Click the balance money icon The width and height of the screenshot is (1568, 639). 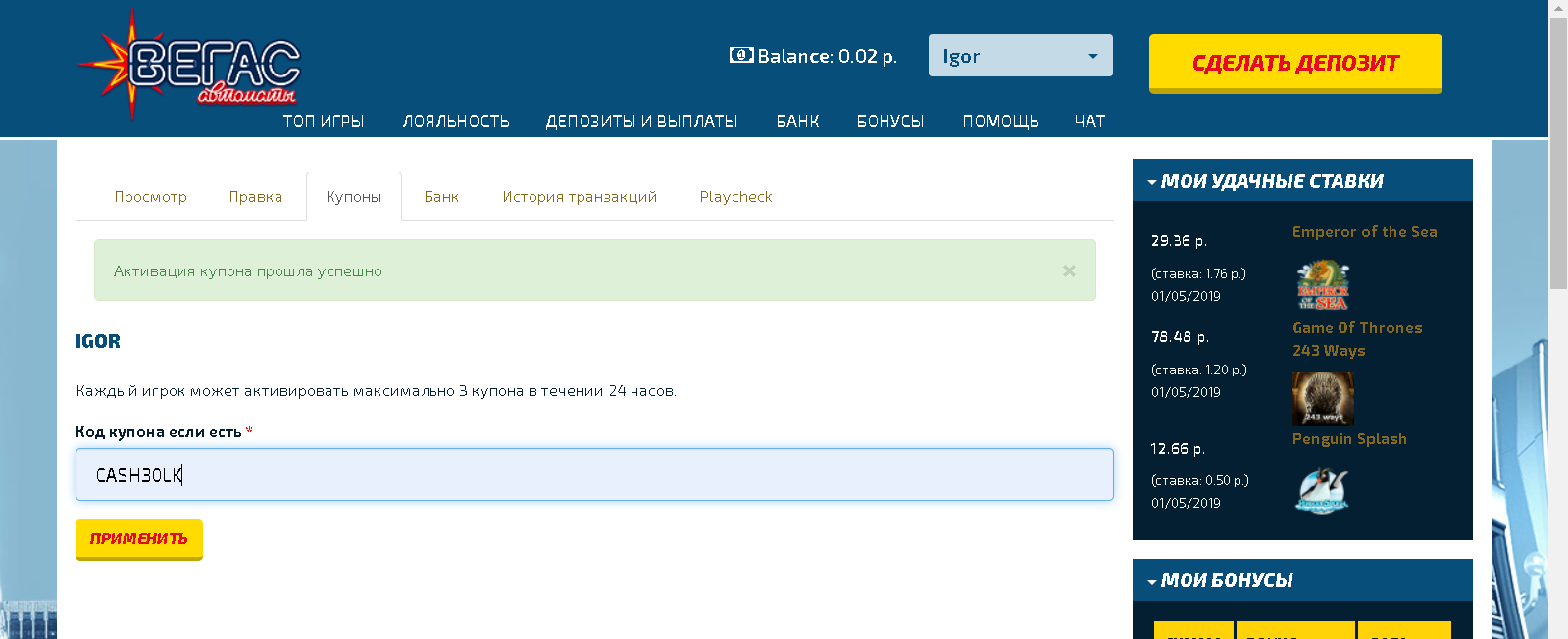pyautogui.click(x=740, y=55)
